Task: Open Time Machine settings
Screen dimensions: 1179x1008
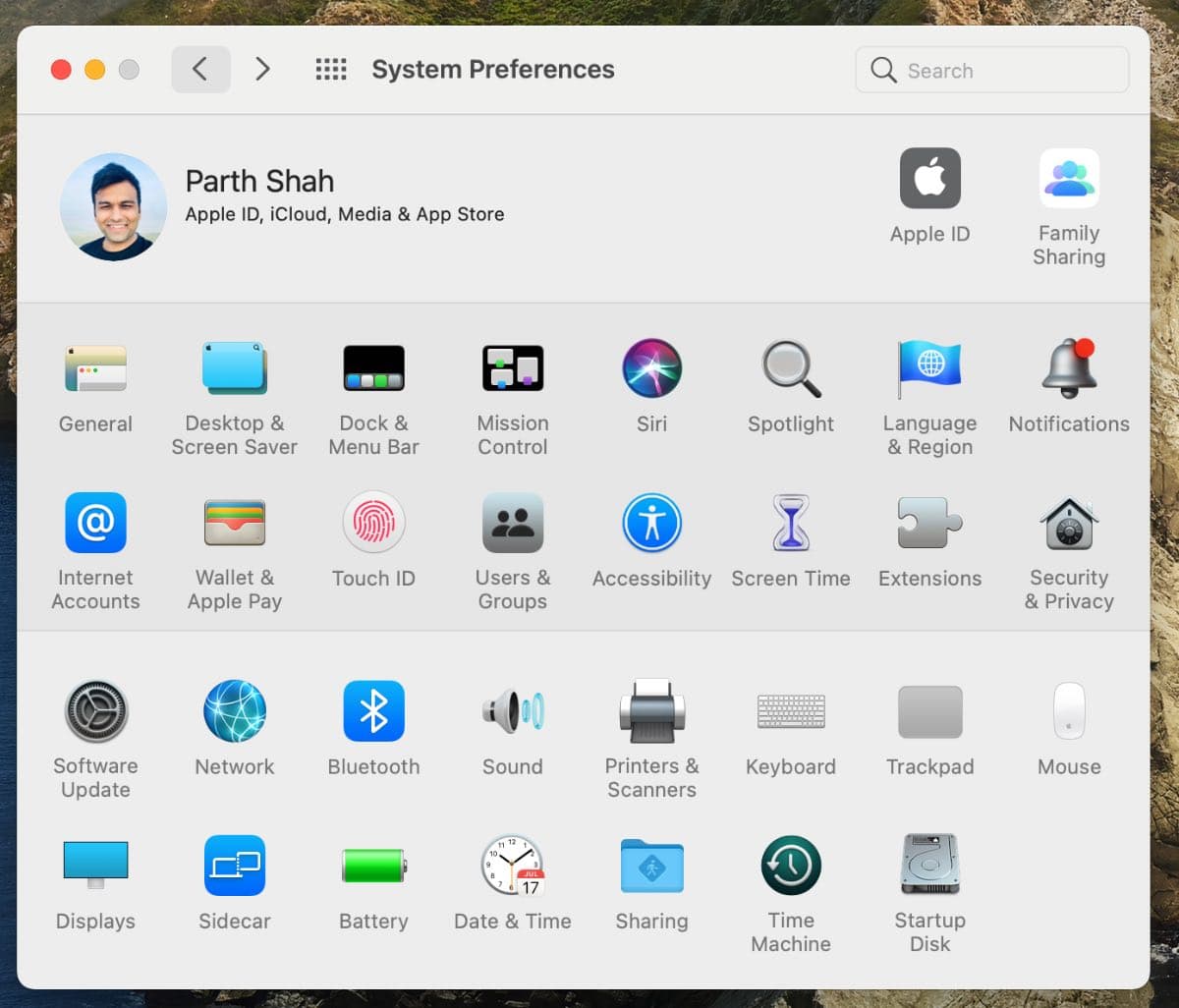Action: pos(791,866)
